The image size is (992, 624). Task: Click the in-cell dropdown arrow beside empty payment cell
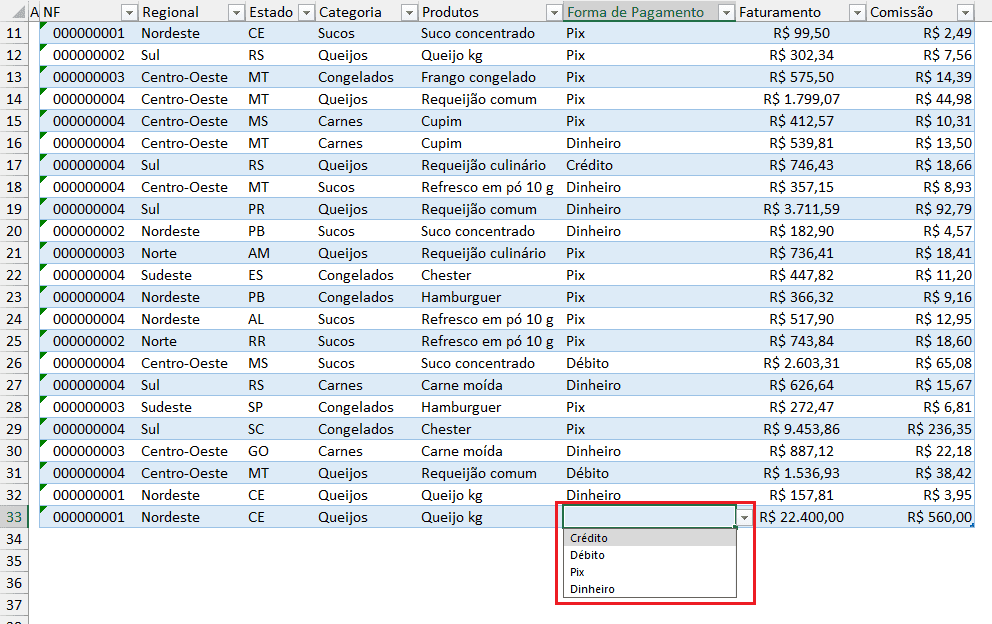pyautogui.click(x=743, y=517)
